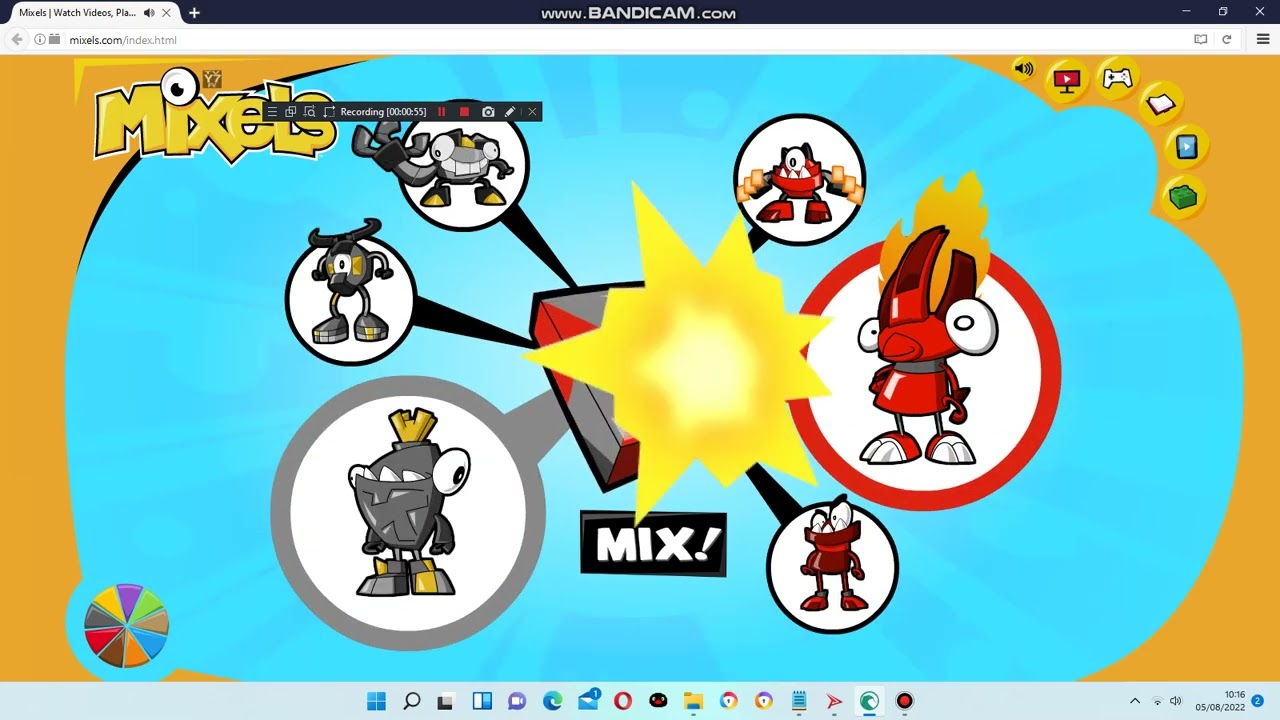Reload the Mixels page
The width and height of the screenshot is (1280, 720).
[x=1227, y=40]
